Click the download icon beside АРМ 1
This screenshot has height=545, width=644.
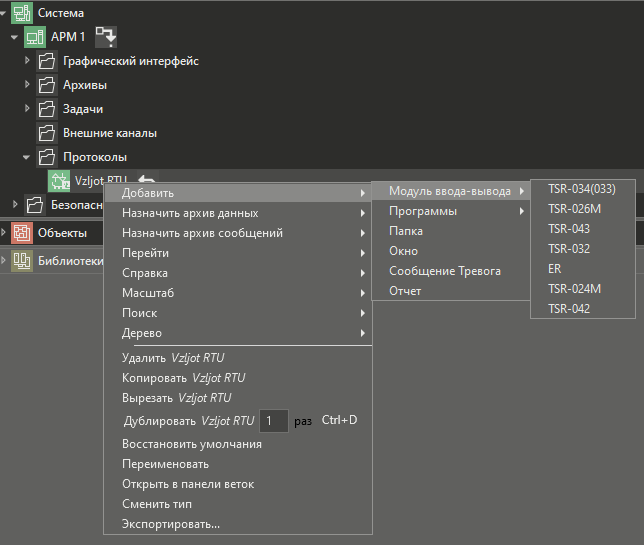pos(106,37)
